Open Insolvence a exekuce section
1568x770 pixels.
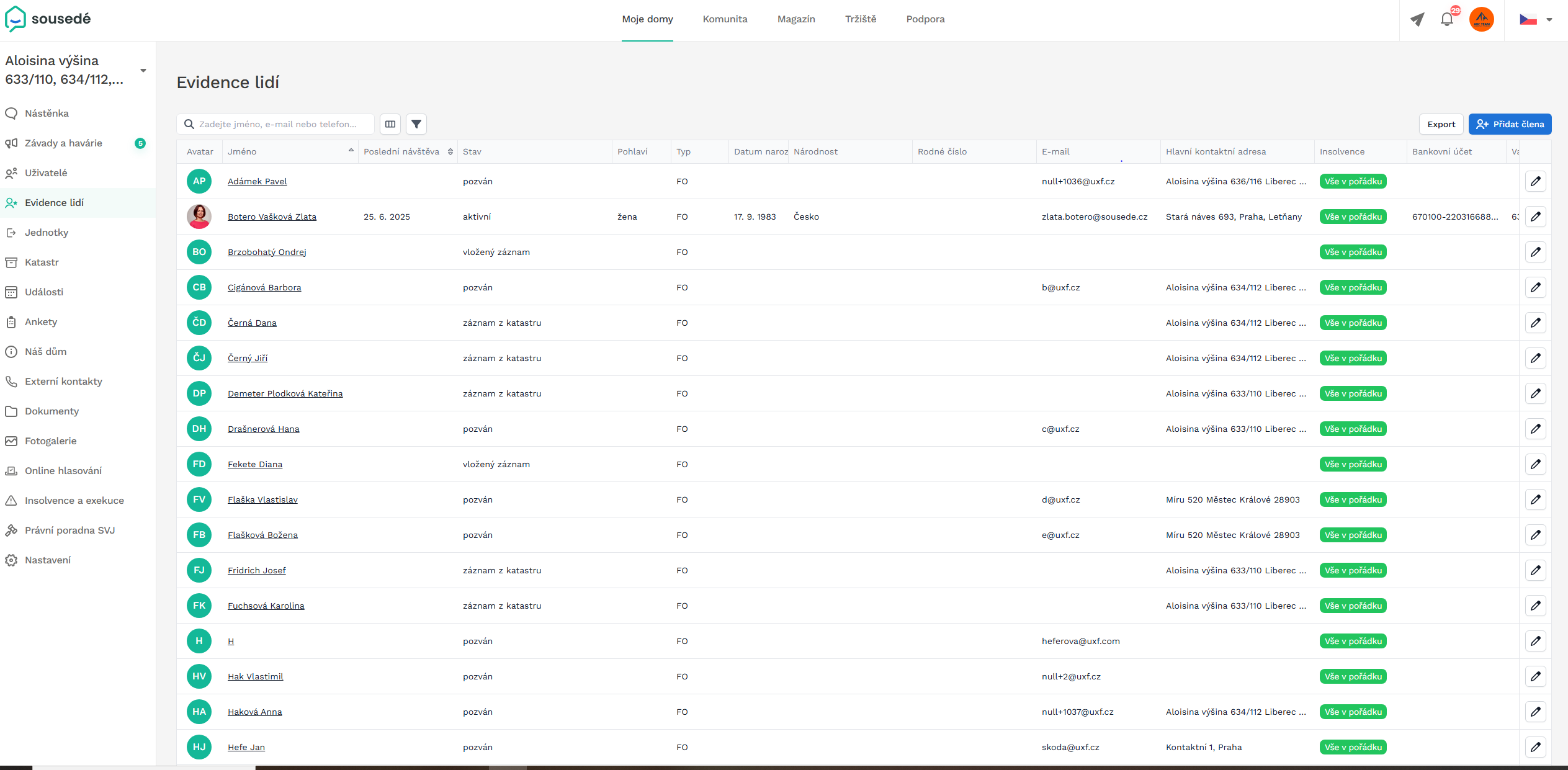78,501
